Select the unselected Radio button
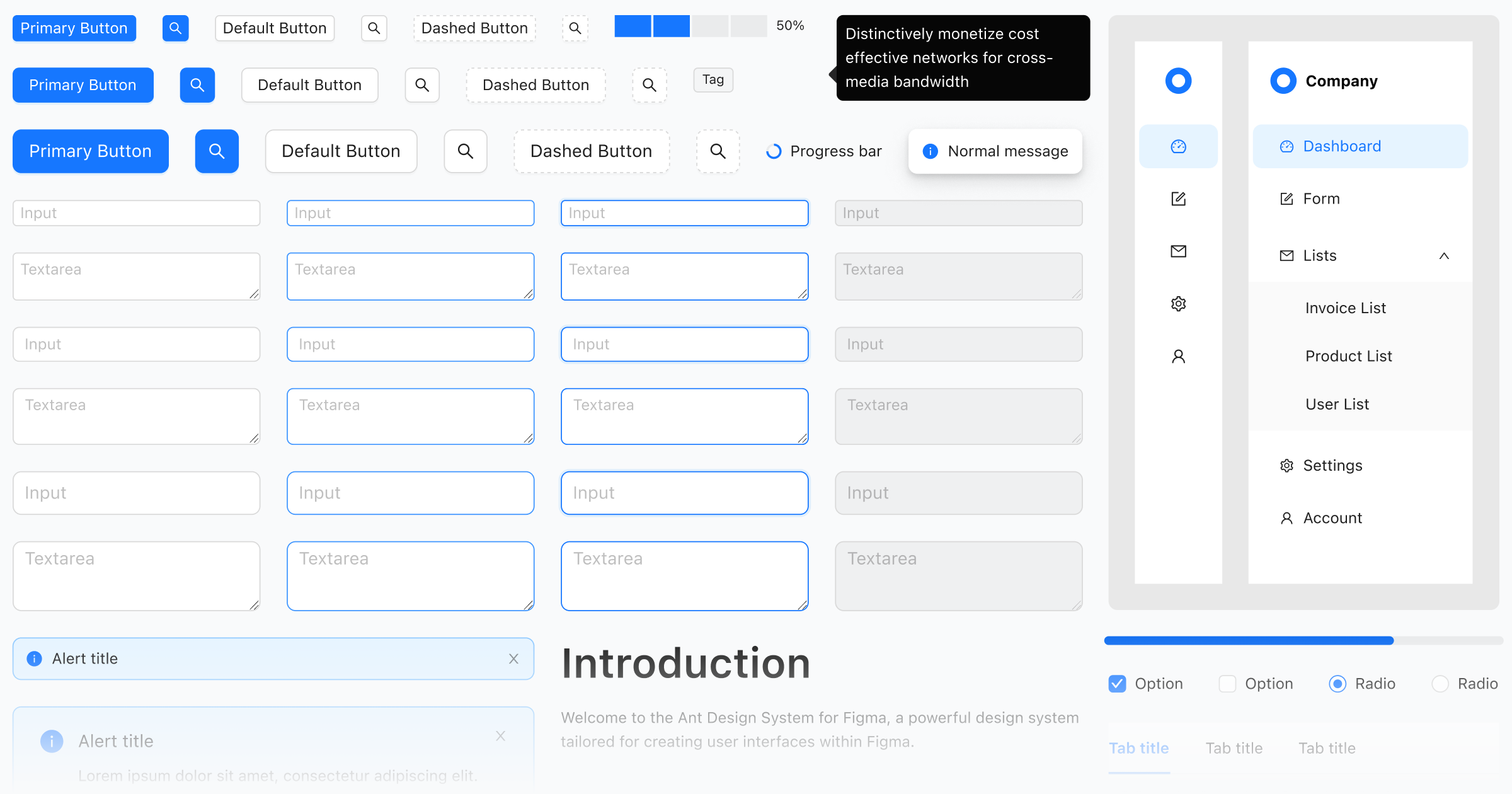The height and width of the screenshot is (794, 1512). [x=1440, y=683]
